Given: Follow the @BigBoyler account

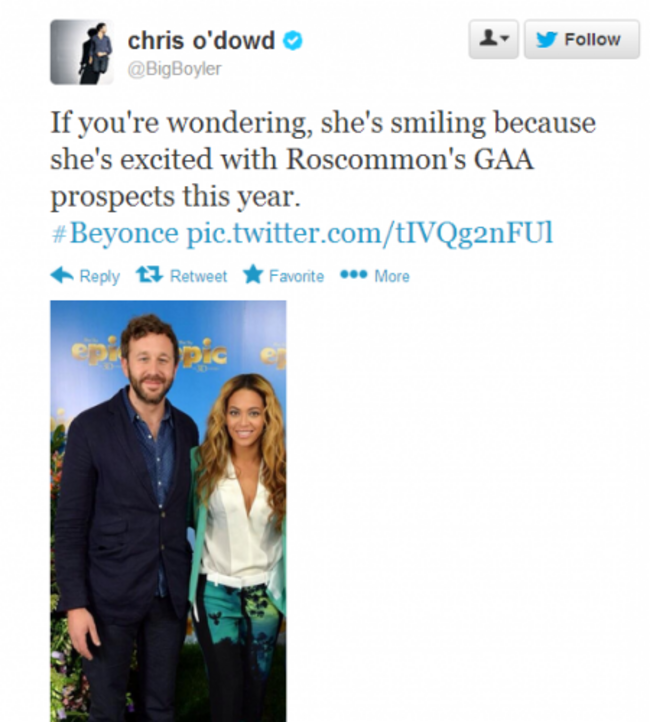Looking at the screenshot, I should pos(582,39).
